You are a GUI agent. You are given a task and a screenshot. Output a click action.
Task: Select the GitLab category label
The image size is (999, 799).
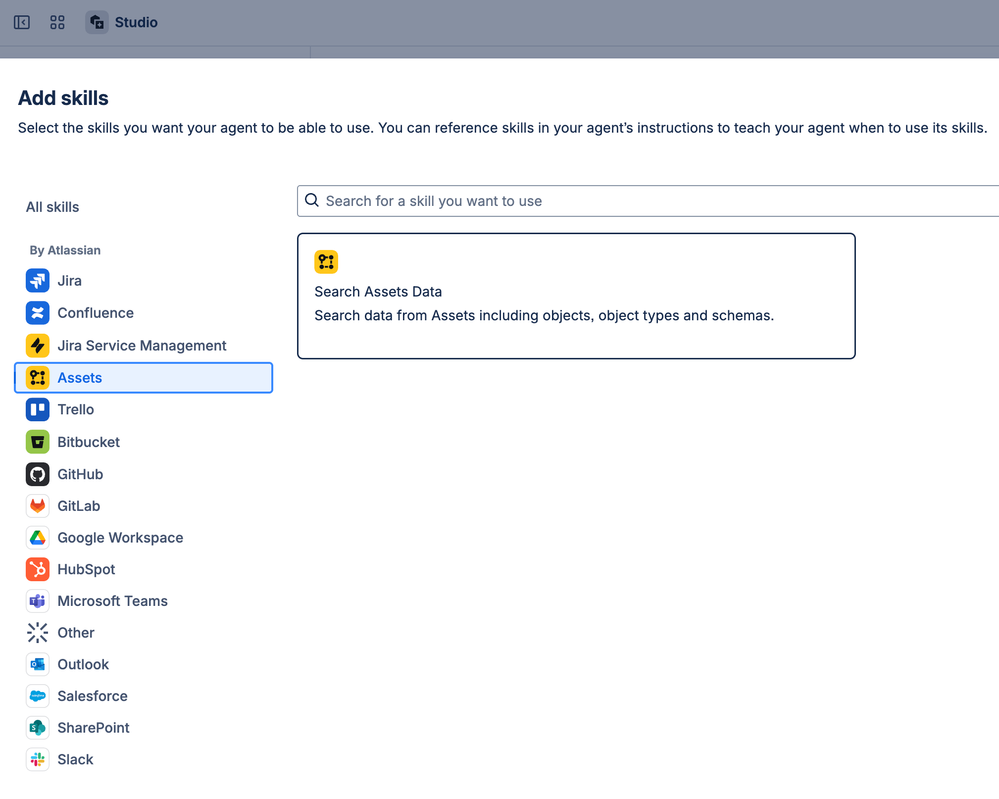tap(79, 506)
